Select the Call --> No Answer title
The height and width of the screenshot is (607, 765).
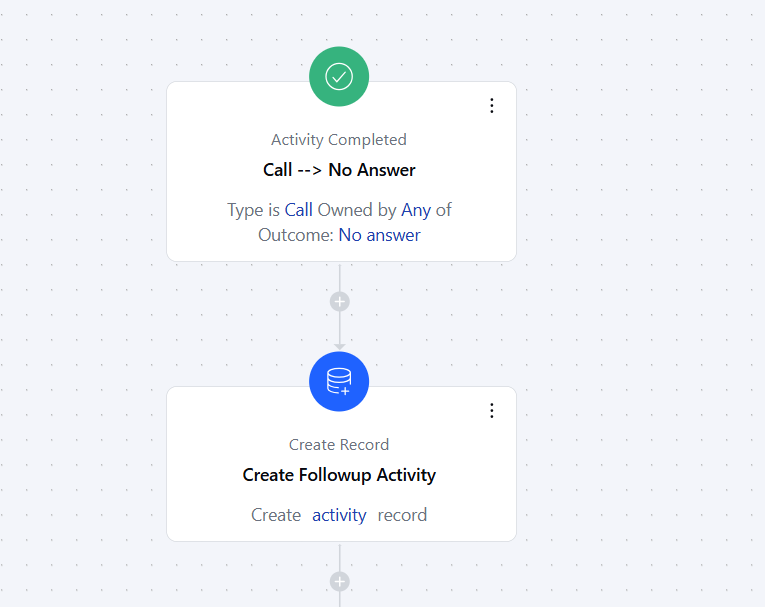point(339,170)
